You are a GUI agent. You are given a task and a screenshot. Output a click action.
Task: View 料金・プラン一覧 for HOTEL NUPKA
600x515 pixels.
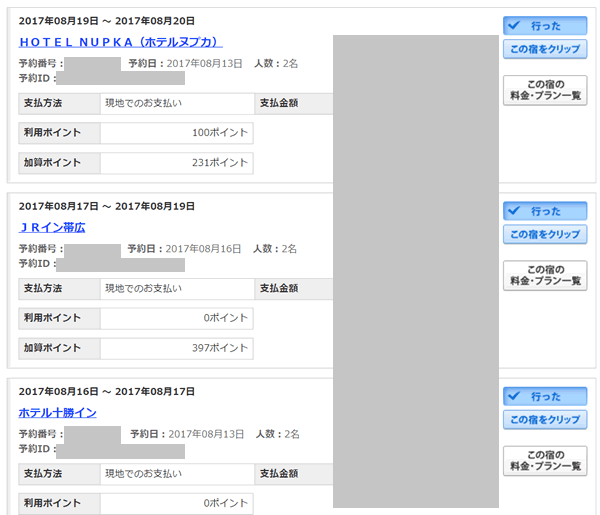click(x=544, y=90)
